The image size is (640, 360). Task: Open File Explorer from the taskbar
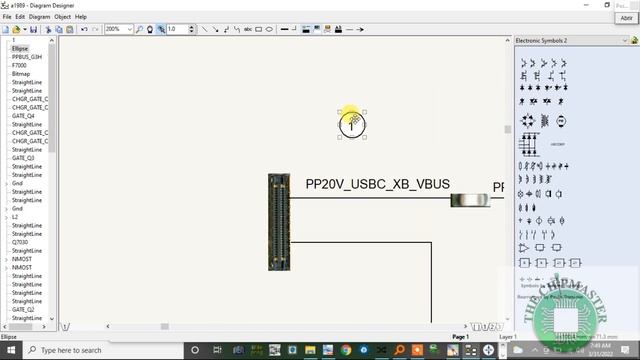pyautogui.click(x=310, y=350)
